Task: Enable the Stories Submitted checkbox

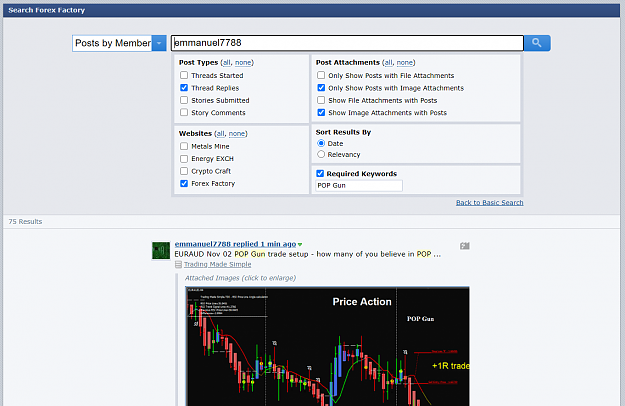Action: (184, 100)
